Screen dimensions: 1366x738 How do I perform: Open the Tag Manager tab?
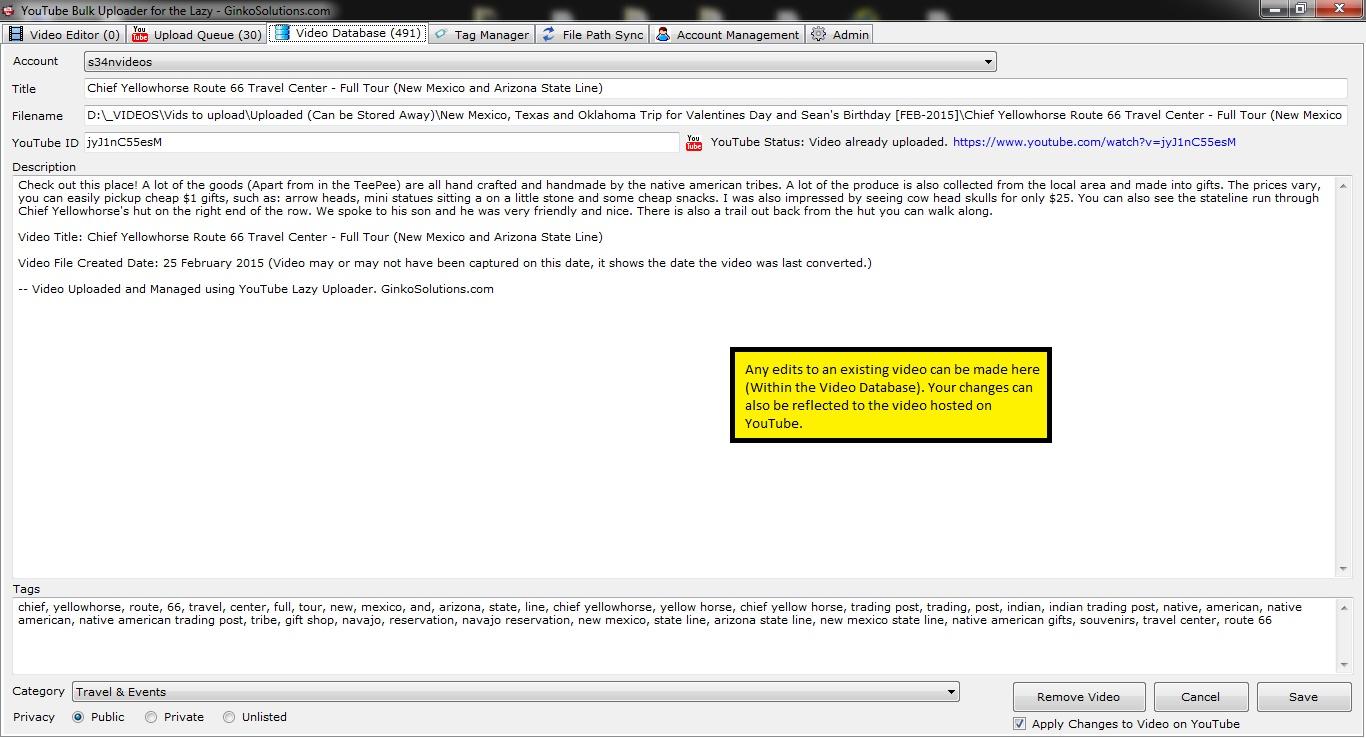tap(482, 34)
